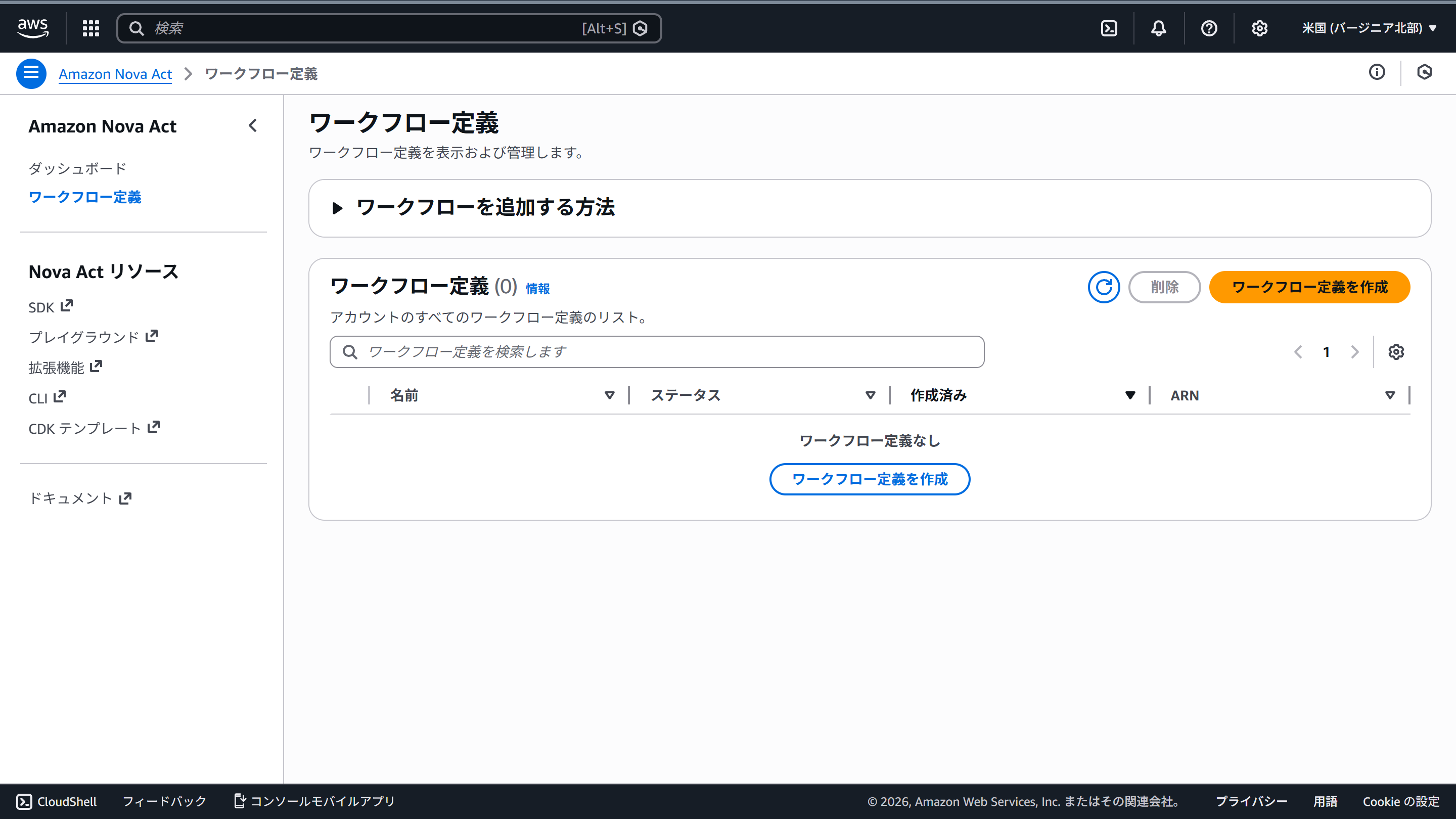Open the info panel icon below the region selector
The image size is (1456, 819).
click(x=1377, y=72)
